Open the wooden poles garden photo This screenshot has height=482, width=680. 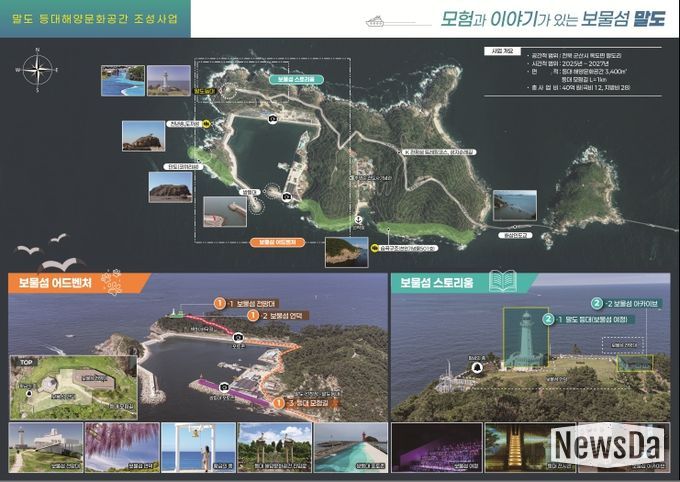click(275, 448)
